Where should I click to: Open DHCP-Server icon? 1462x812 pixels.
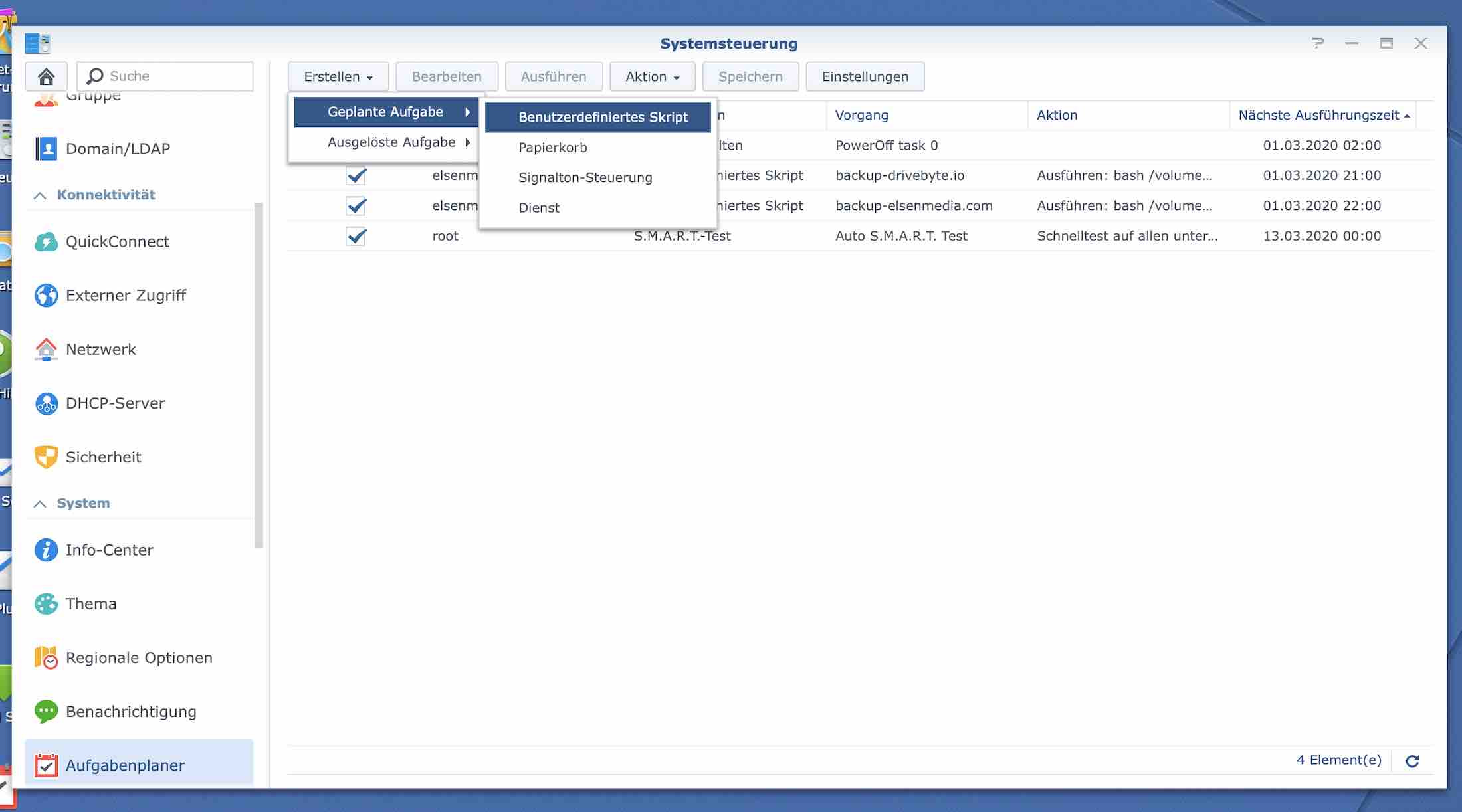[46, 403]
